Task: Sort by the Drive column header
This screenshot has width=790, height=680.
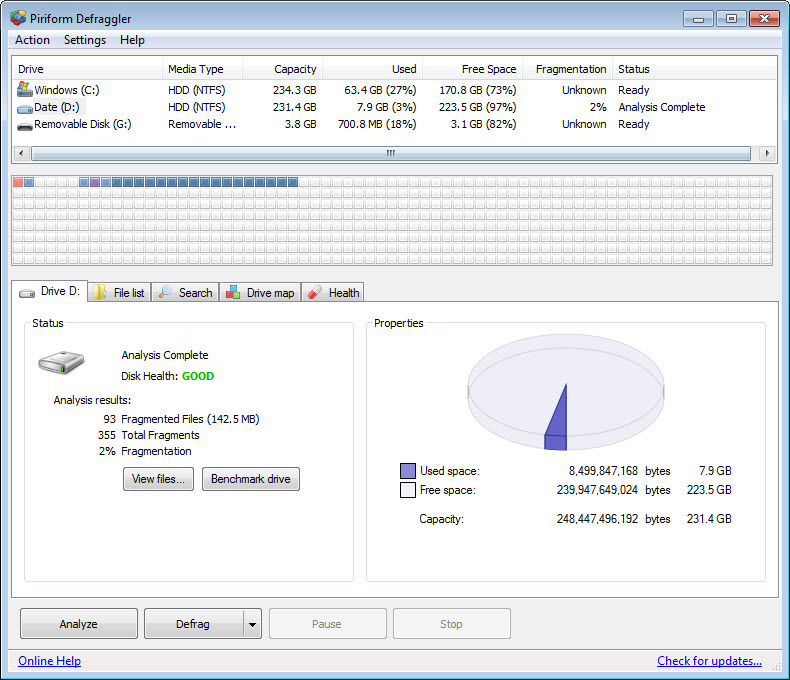Action: click(x=87, y=69)
